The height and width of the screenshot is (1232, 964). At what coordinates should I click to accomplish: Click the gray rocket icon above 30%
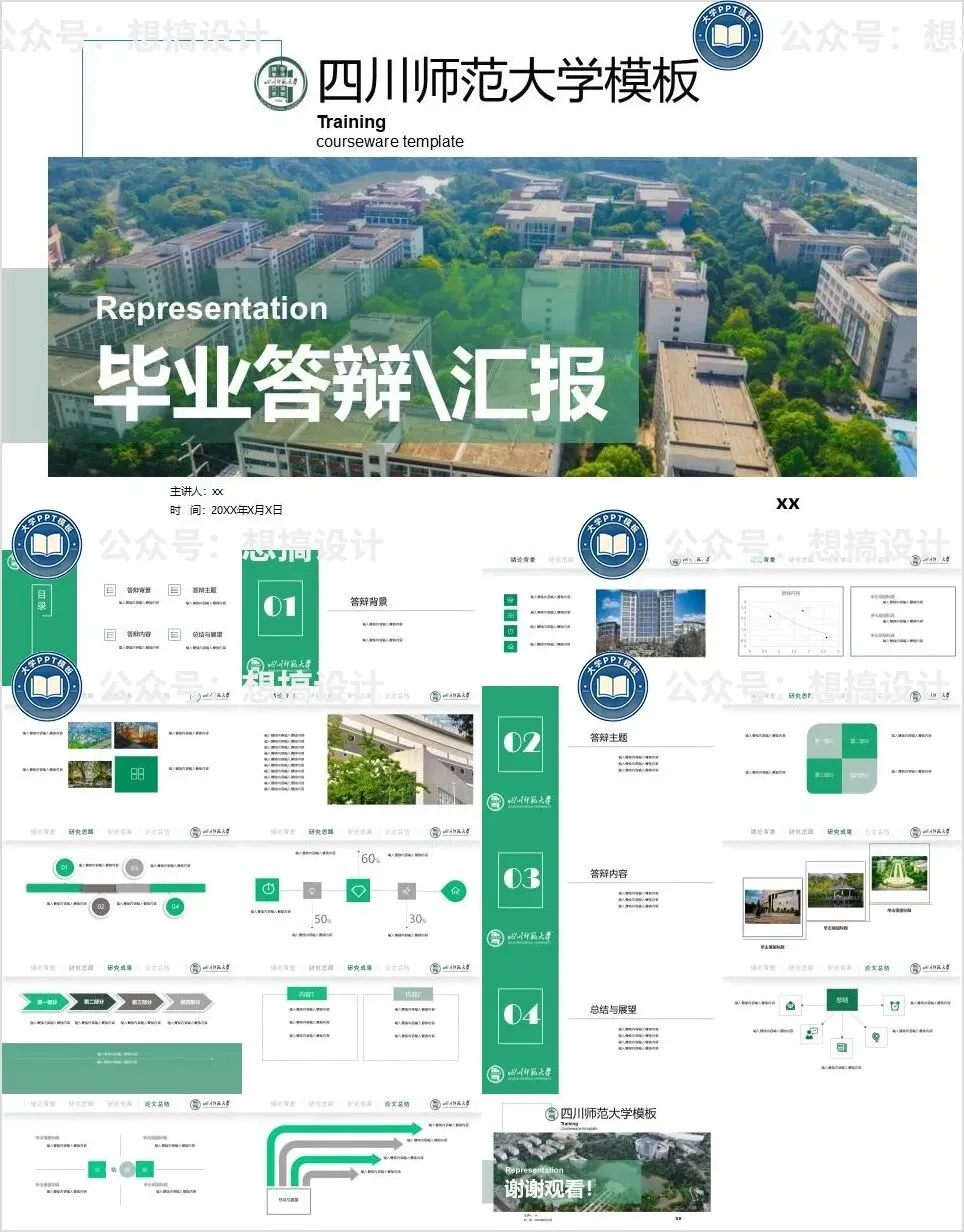pyautogui.click(x=406, y=890)
